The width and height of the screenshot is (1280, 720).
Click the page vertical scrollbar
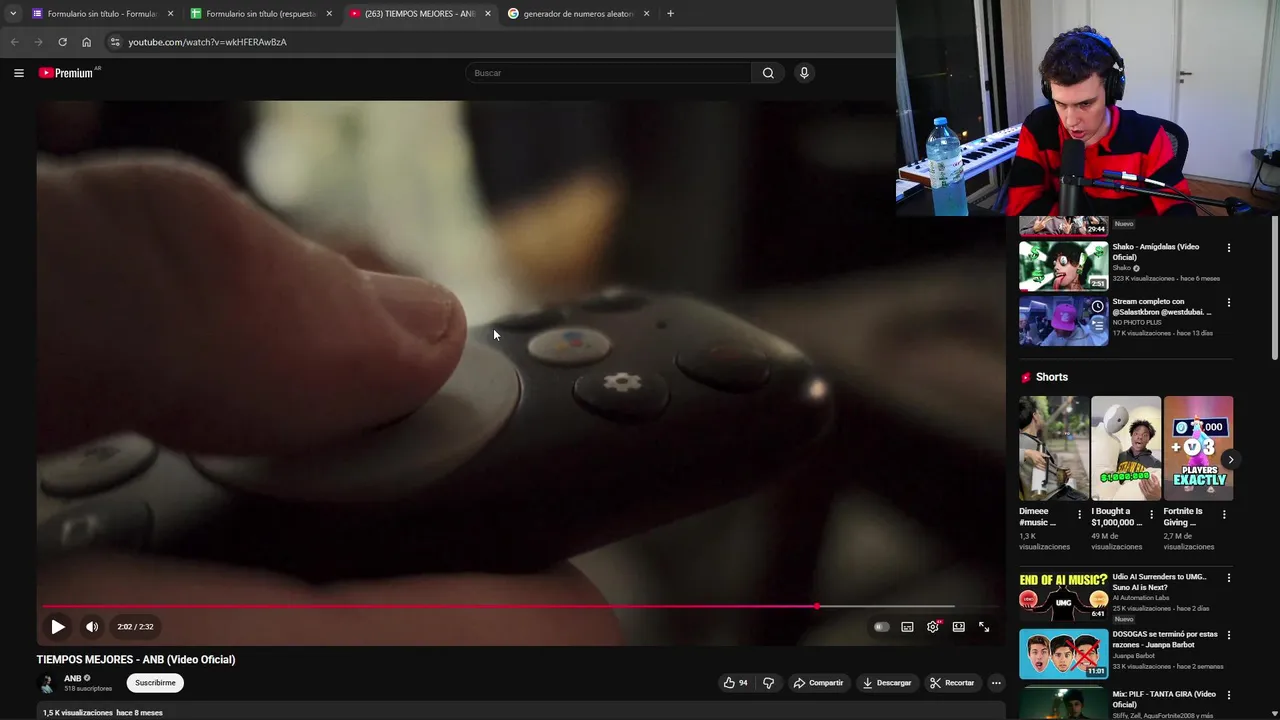1274,289
